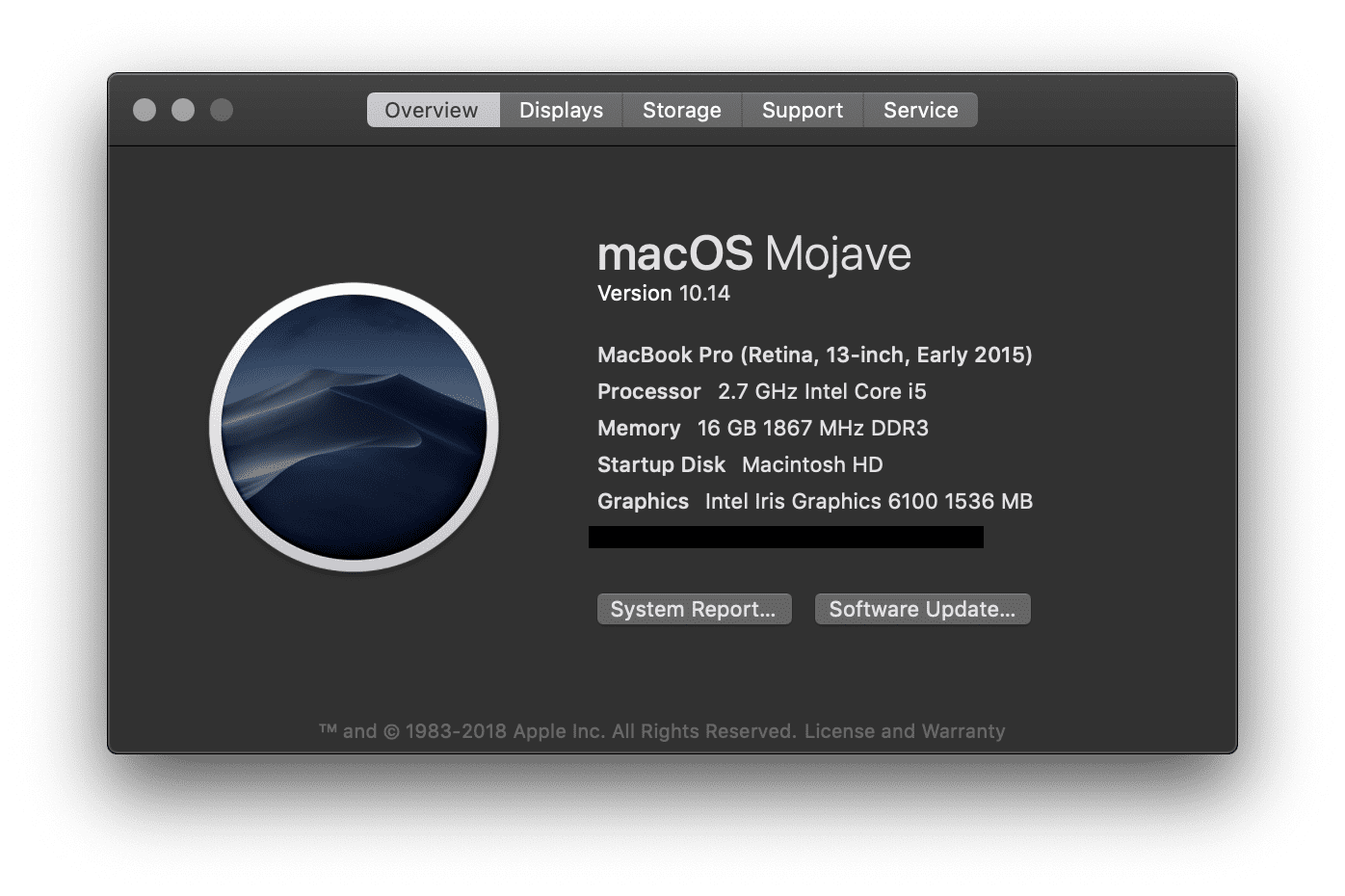This screenshot has width=1345, height=896.
Task: Select the Storage tab
Action: pos(681,110)
